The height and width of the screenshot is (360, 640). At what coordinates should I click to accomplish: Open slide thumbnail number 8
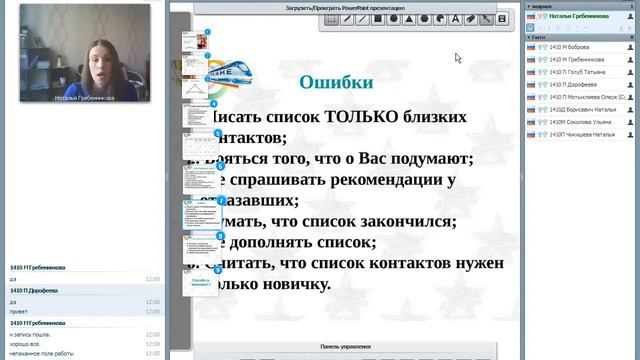[201, 249]
